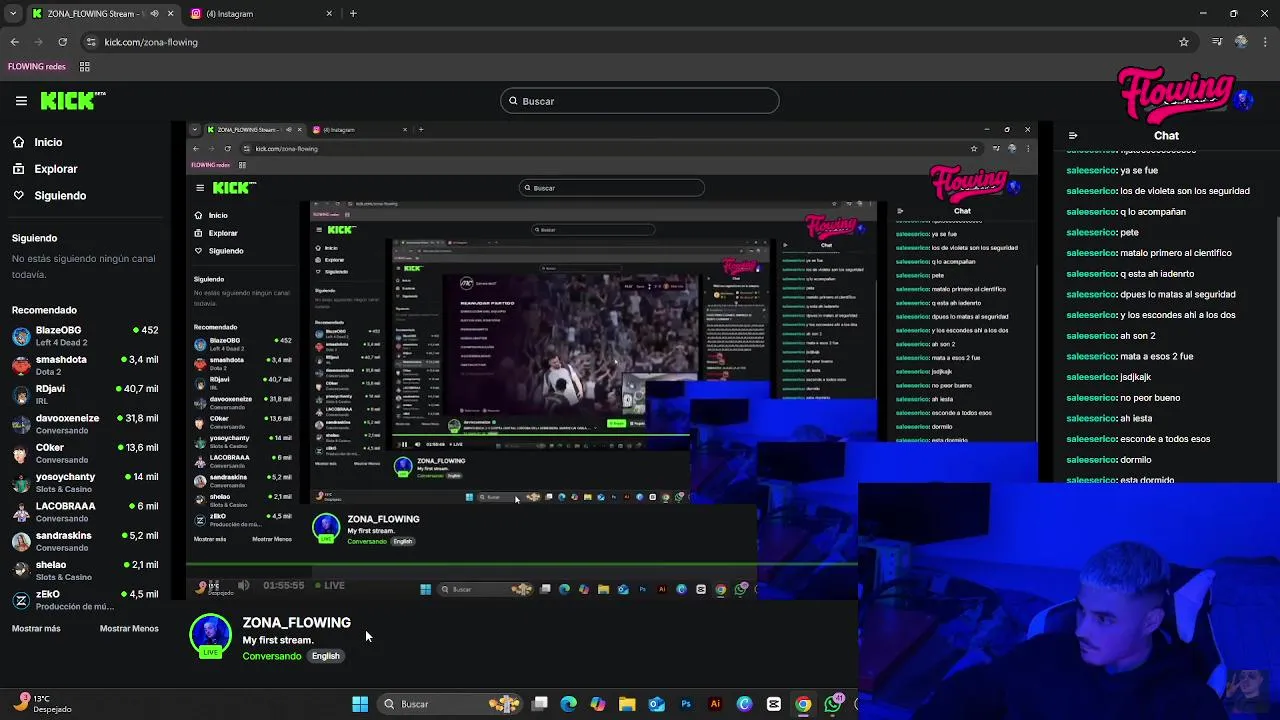Open Chrome tab search dropdown
Viewport: 1280px width, 720px height.
click(x=13, y=14)
